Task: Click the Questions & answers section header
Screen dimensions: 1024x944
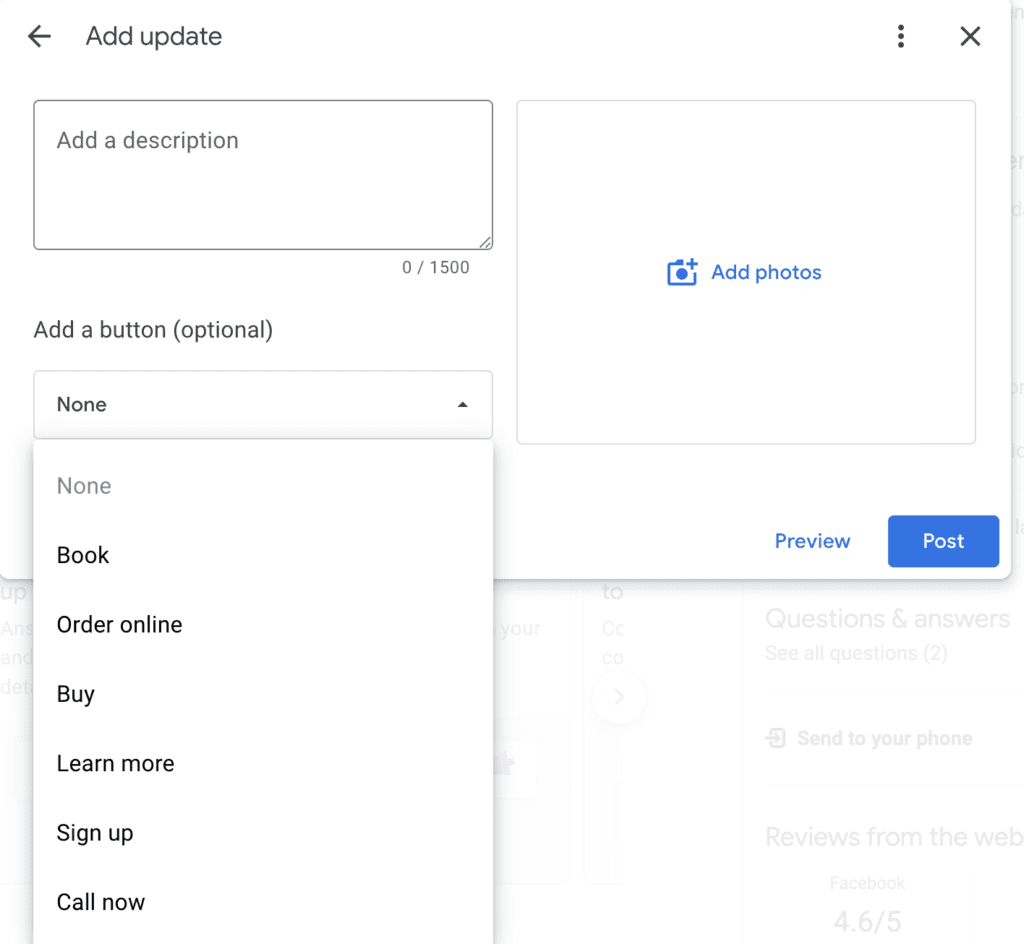Action: coord(890,618)
